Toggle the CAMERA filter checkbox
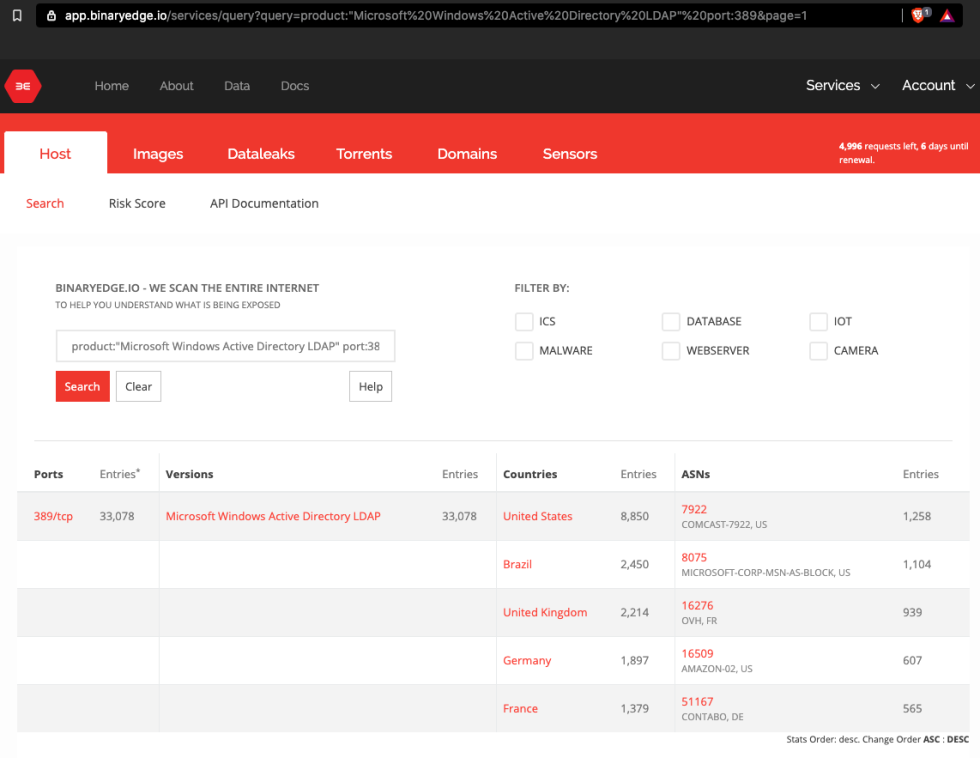Viewport: 980px width, 758px height. tap(818, 351)
